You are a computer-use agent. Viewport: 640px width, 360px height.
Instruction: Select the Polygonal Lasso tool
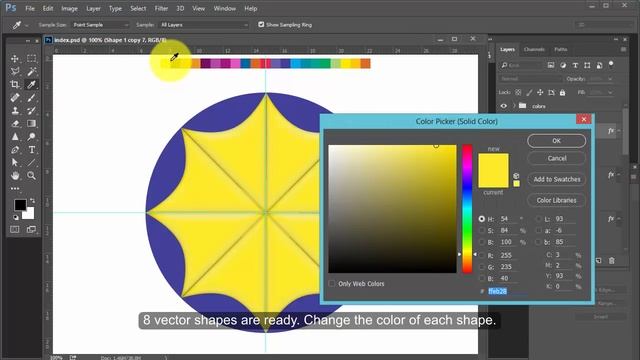(x=15, y=72)
